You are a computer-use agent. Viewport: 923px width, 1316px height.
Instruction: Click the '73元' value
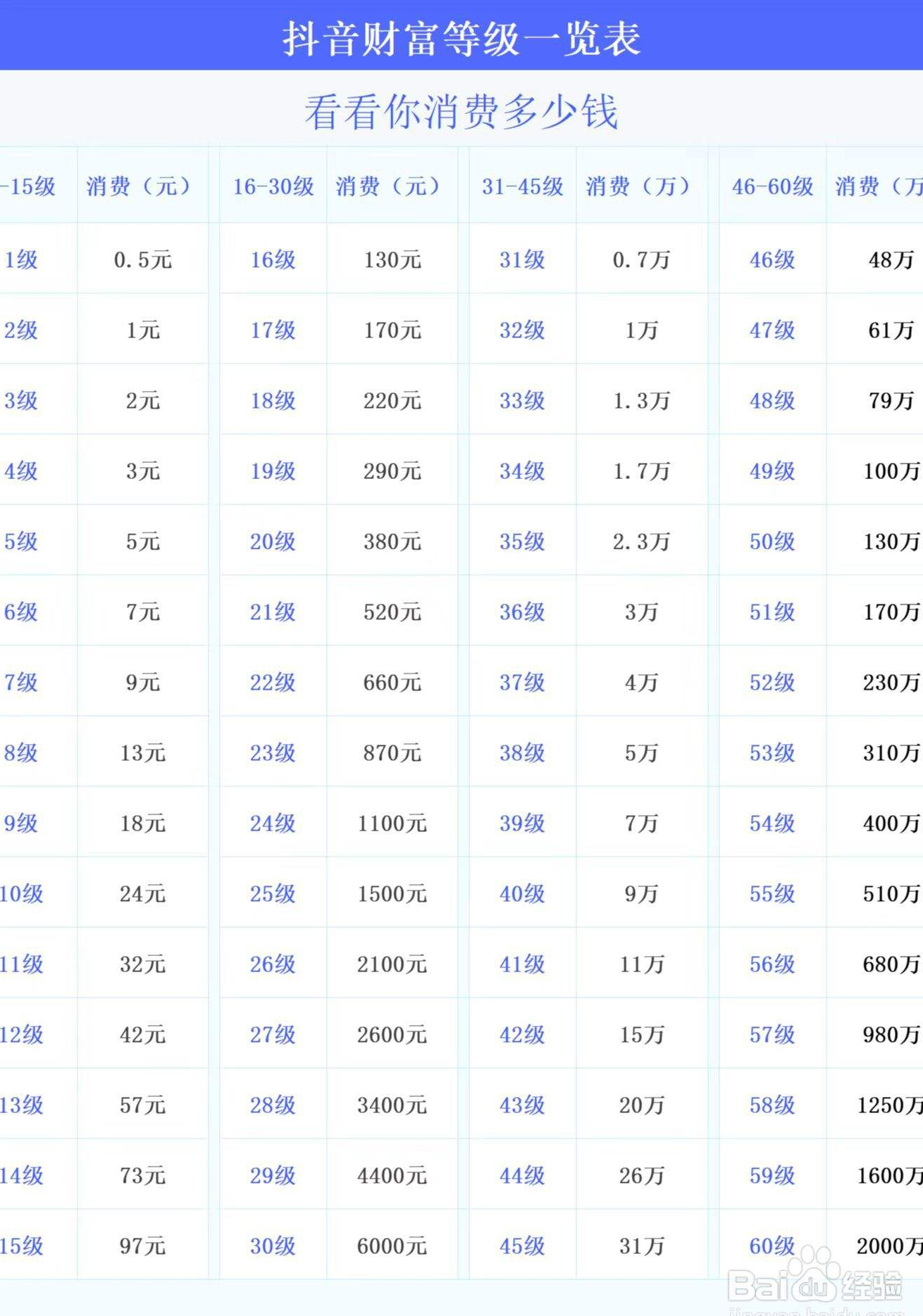pyautogui.click(x=143, y=1176)
